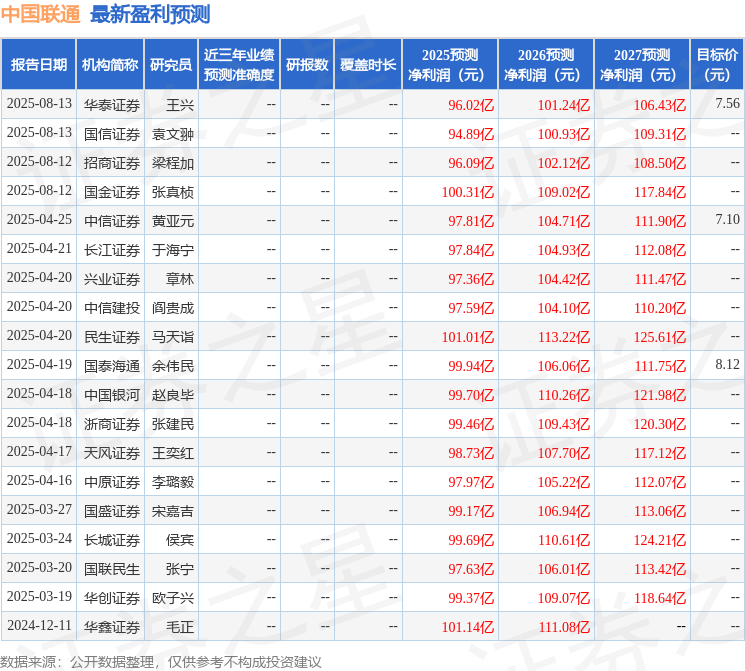745x671 pixels.
Task: Click the 目标价 column header
Action: pos(716,65)
